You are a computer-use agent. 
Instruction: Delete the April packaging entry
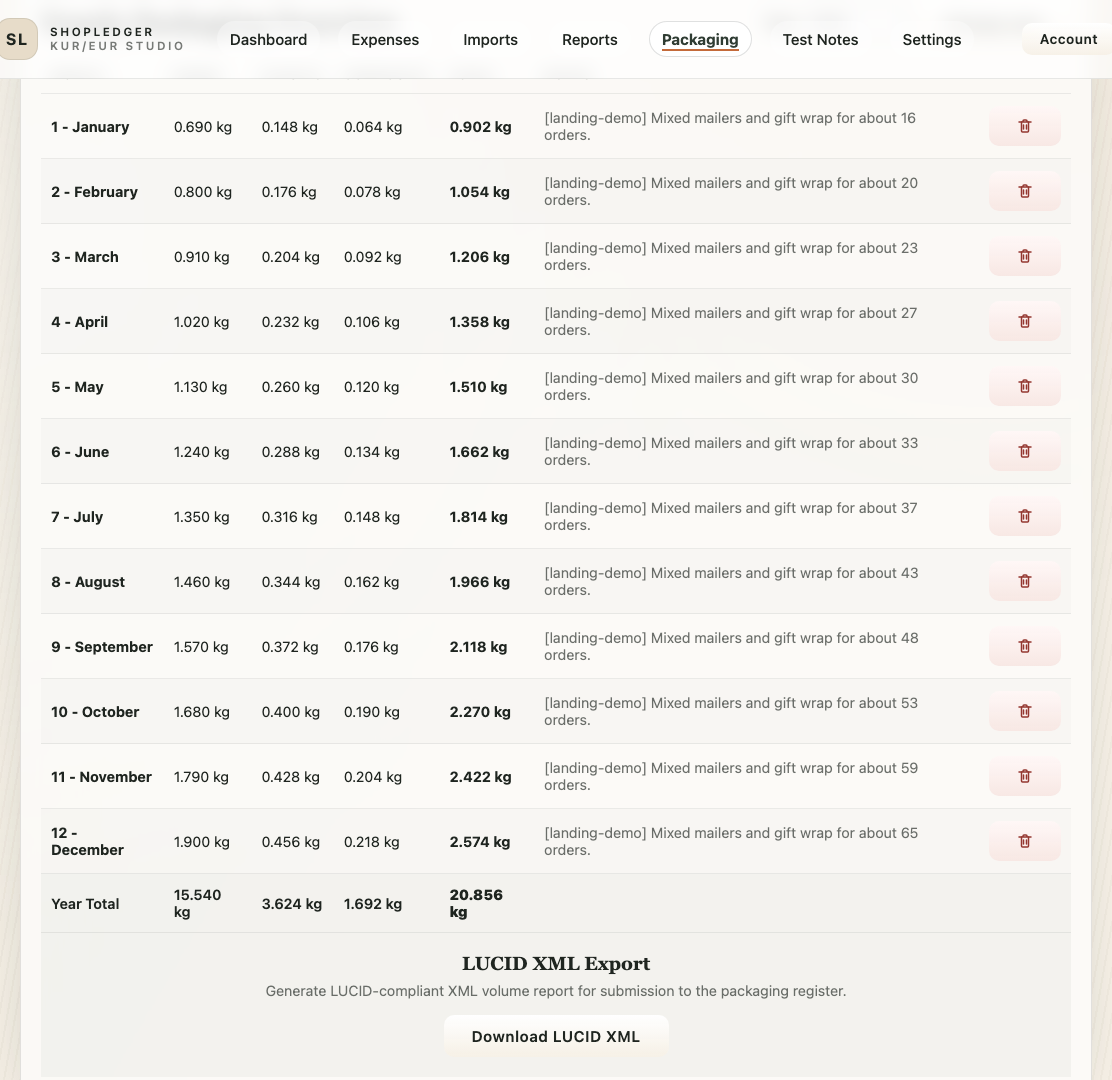pos(1024,321)
